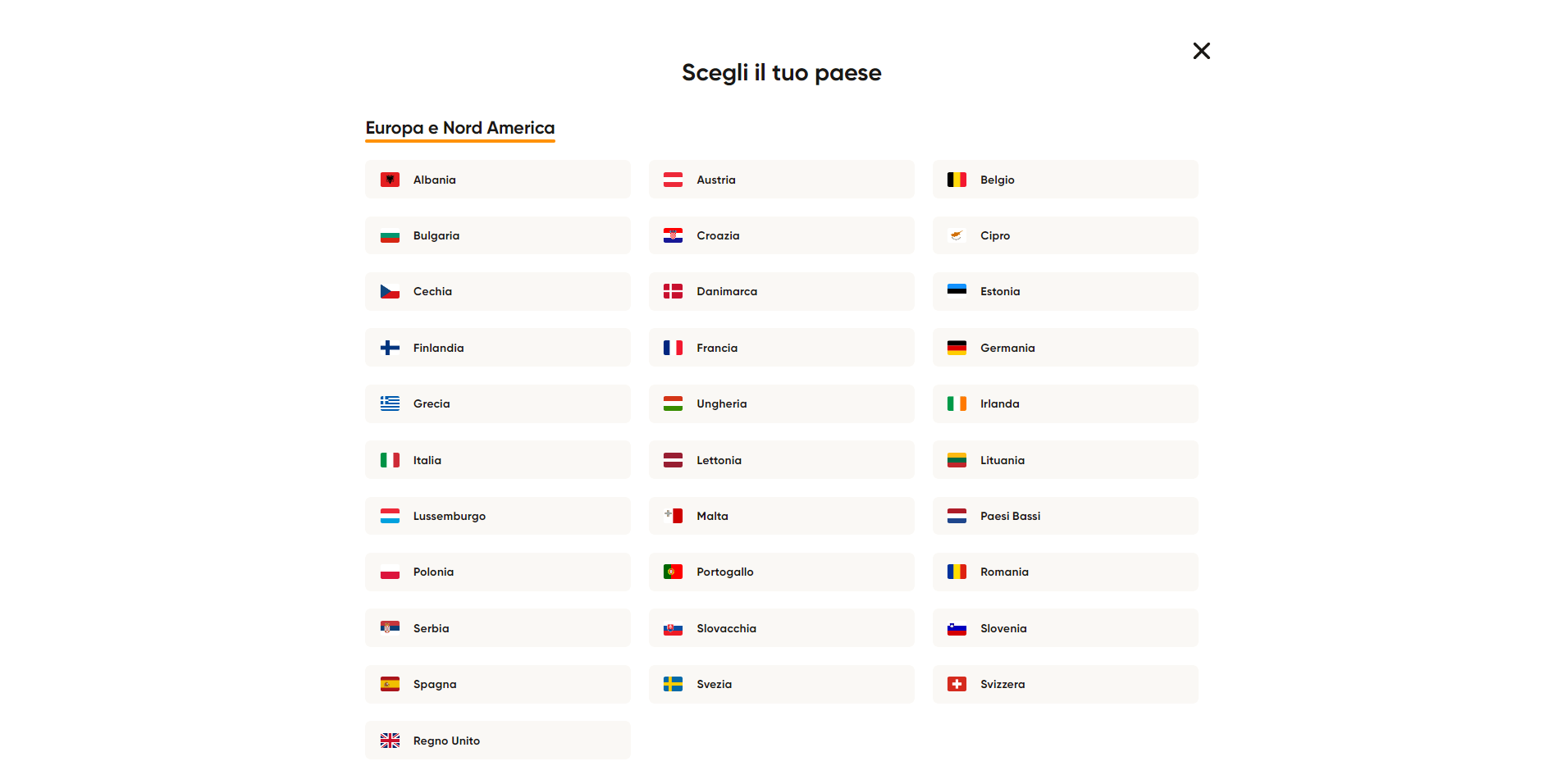
Task: Click the Swiss flag icon
Action: point(957,684)
